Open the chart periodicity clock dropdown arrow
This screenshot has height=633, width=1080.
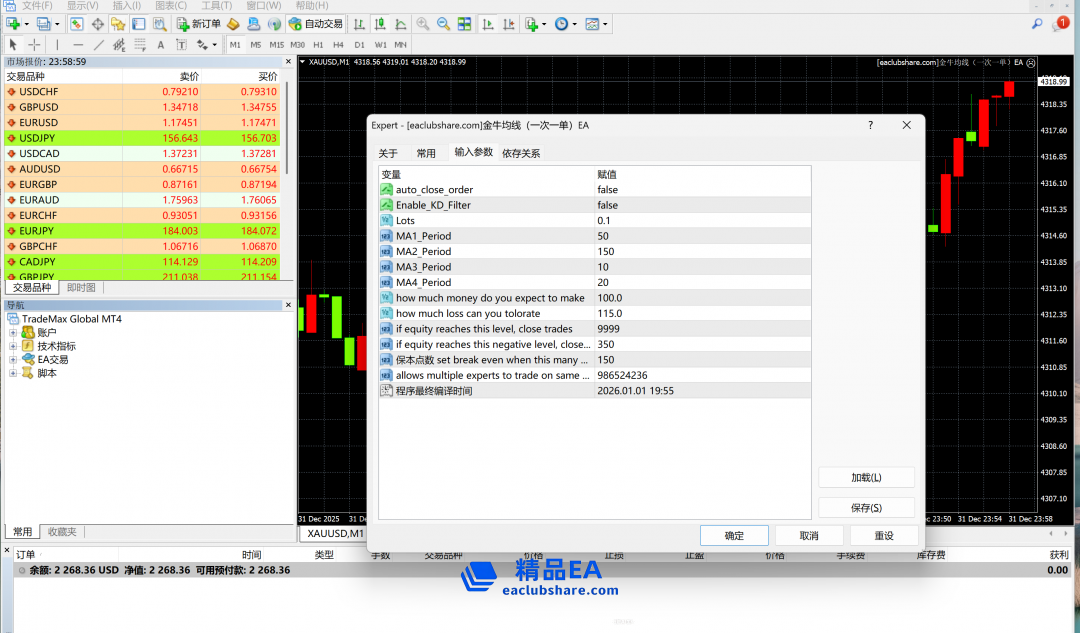coord(573,23)
